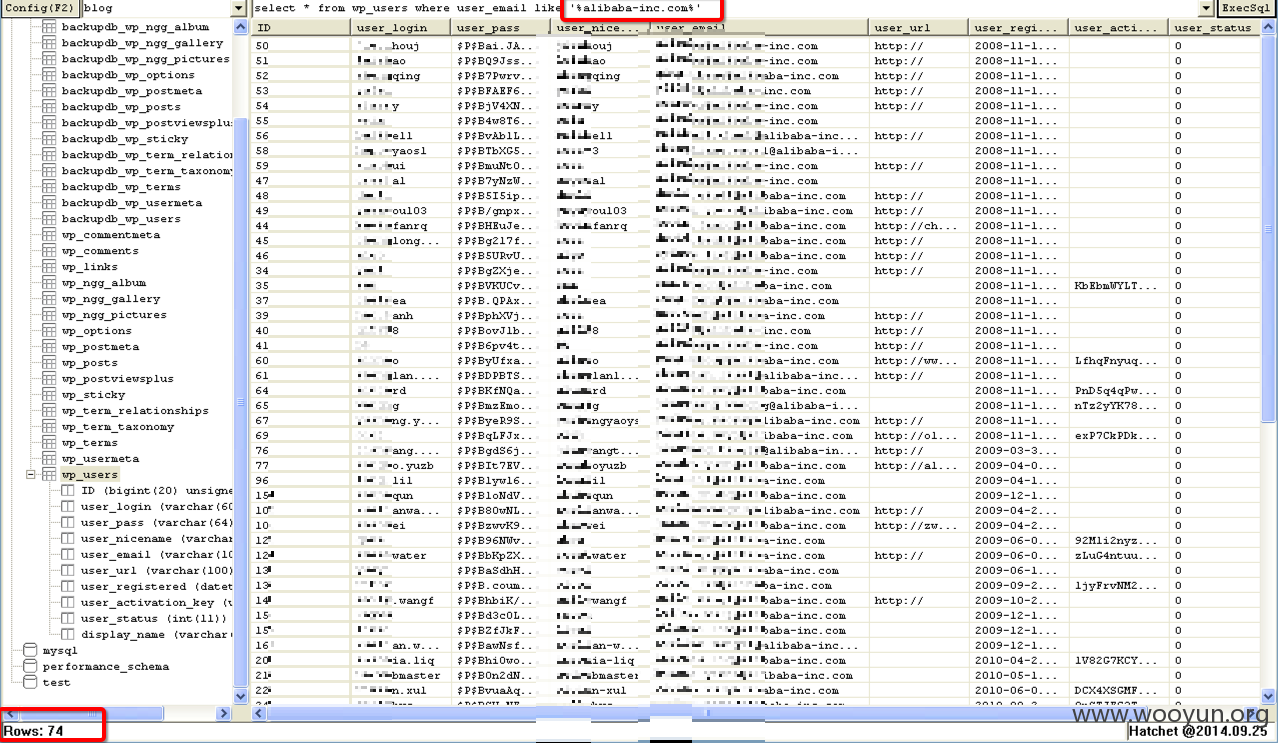The height and width of the screenshot is (743, 1278).
Task: Click the table icon beside backupdb_wp_terms
Action: pos(49,187)
